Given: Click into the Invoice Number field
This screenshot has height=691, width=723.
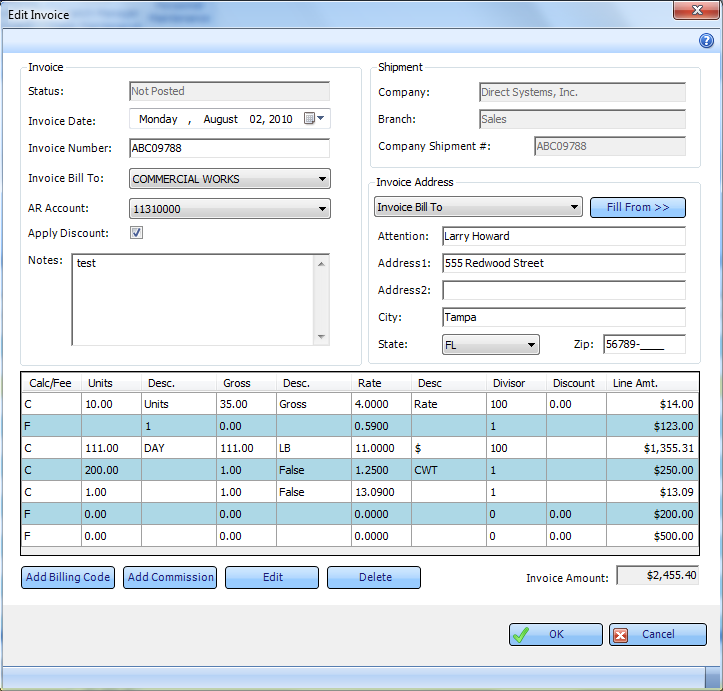Looking at the screenshot, I should tap(229, 149).
